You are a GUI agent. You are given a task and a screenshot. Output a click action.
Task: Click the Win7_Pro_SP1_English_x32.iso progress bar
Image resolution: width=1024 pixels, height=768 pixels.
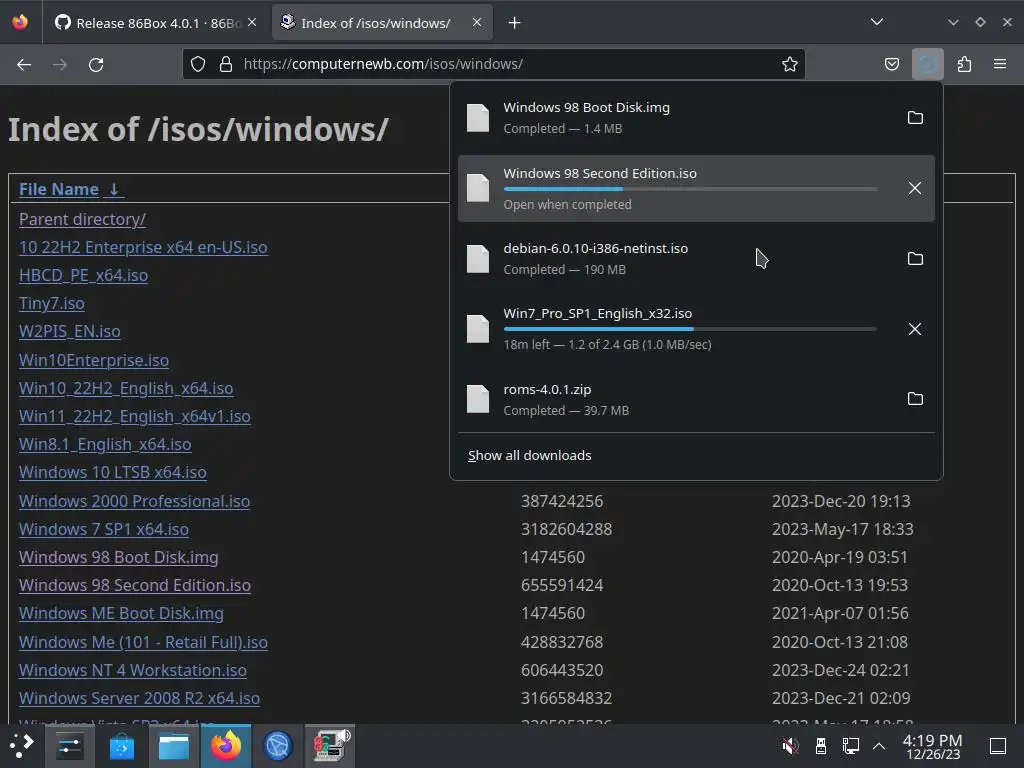690,329
